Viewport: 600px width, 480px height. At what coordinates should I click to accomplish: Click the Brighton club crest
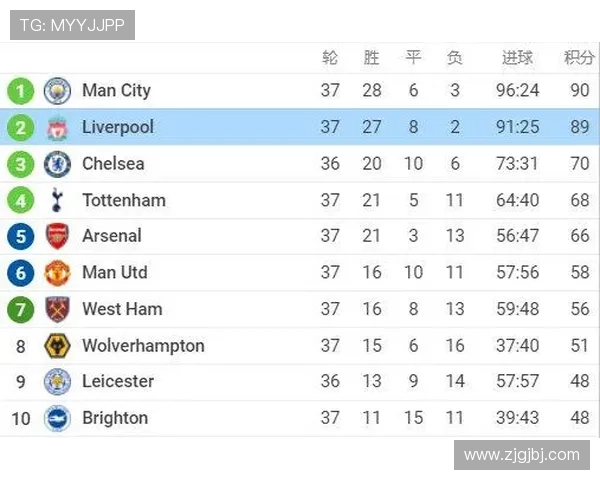coord(57,418)
